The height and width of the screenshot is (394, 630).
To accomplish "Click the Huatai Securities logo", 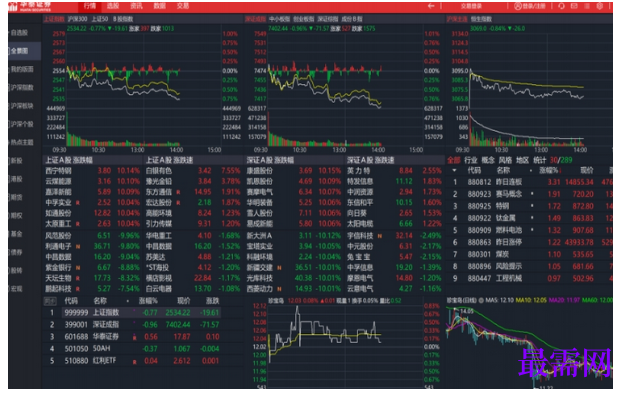I will click(x=30, y=6).
